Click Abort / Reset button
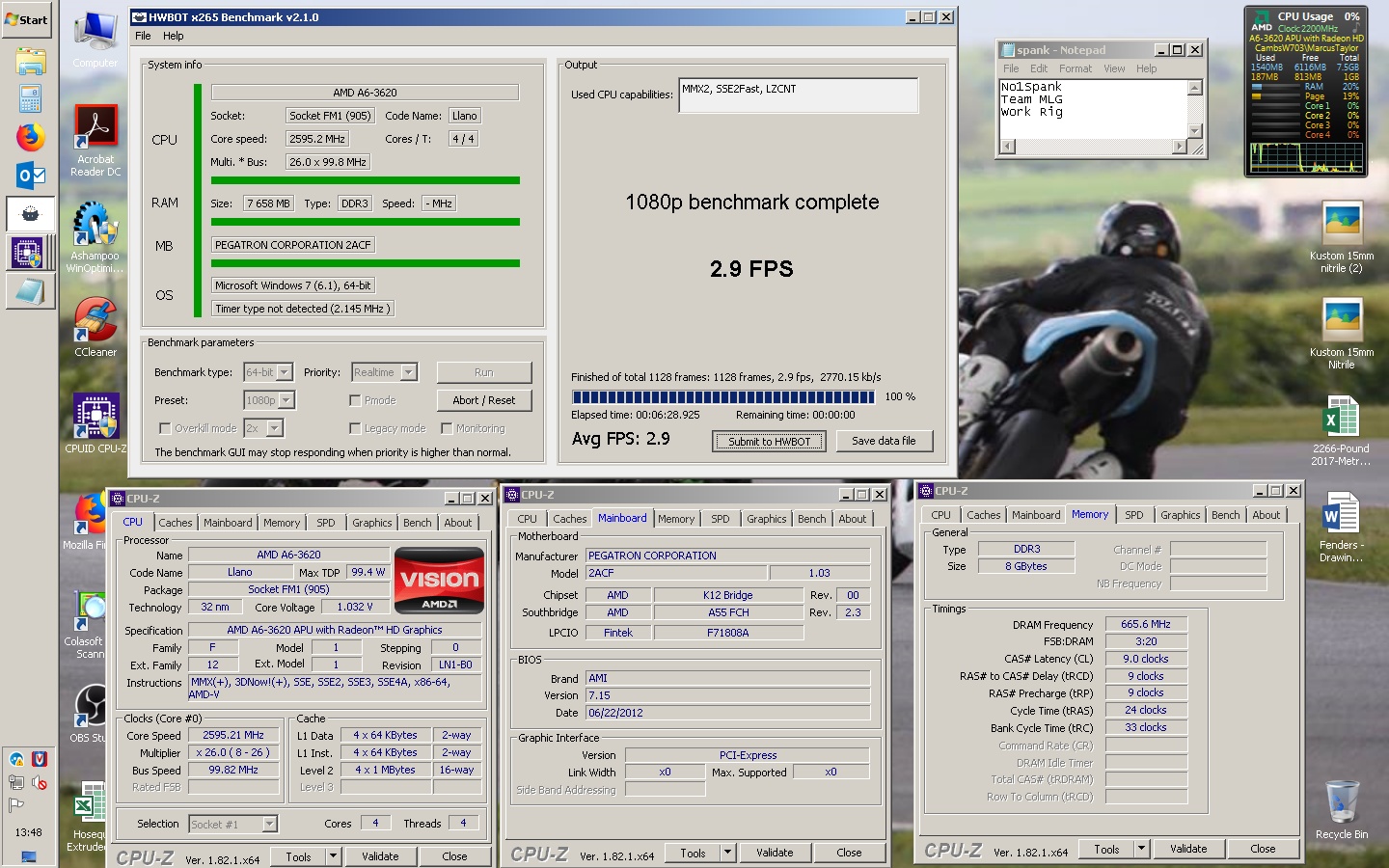This screenshot has width=1389, height=868. (484, 400)
